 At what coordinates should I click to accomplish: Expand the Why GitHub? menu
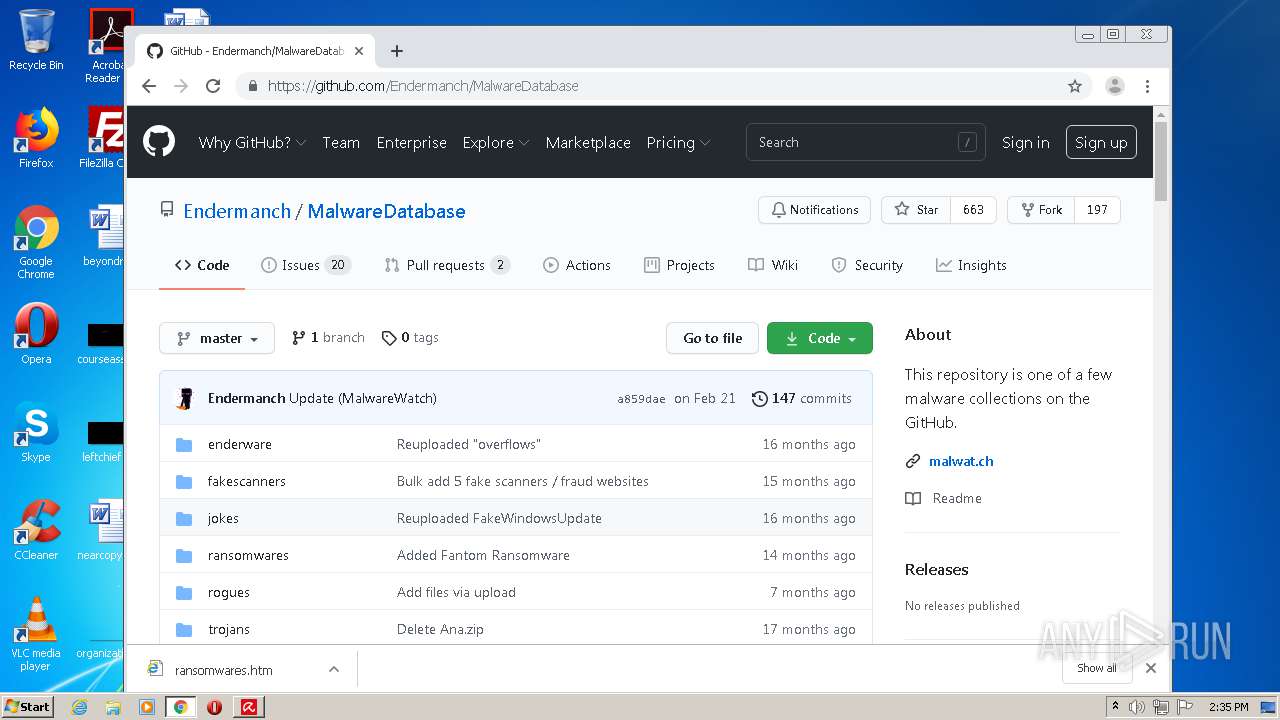[x=252, y=142]
